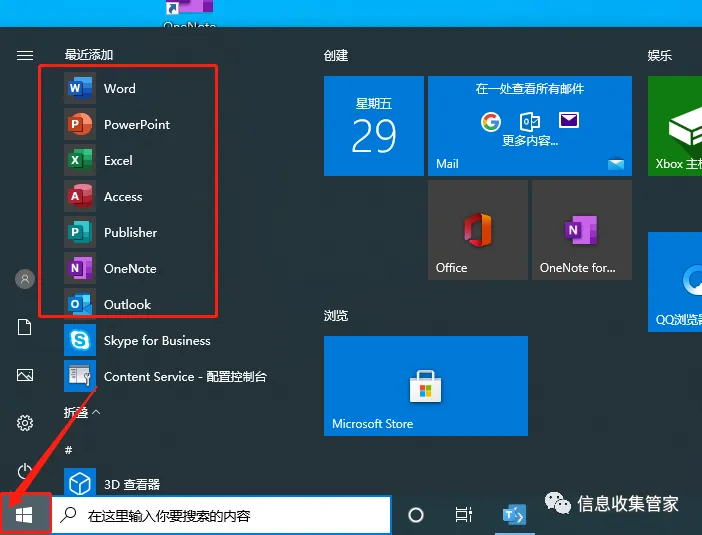Click the # alphabet index header
This screenshot has height=535, width=702.
68,449
